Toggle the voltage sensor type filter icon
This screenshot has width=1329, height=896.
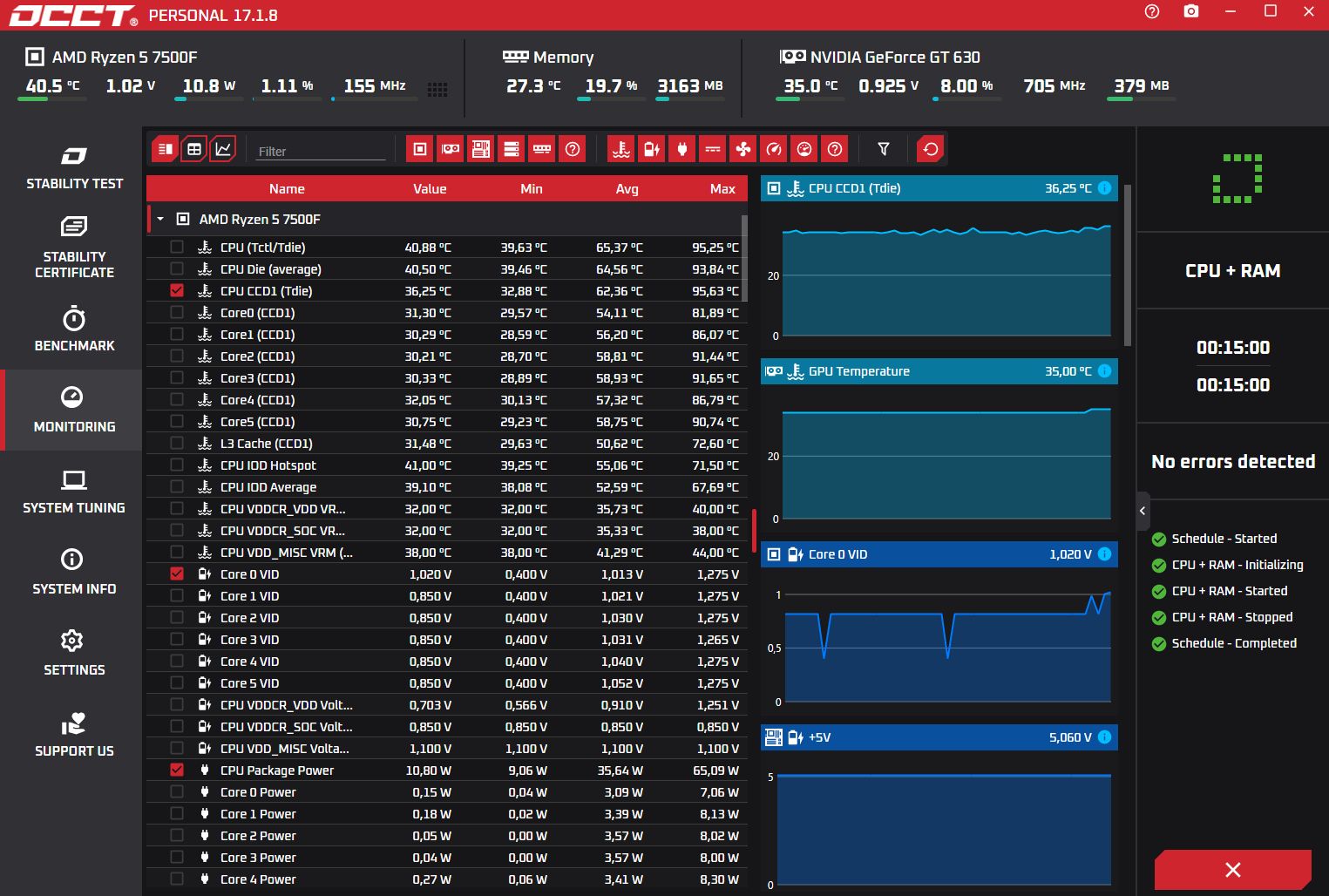coord(652,149)
